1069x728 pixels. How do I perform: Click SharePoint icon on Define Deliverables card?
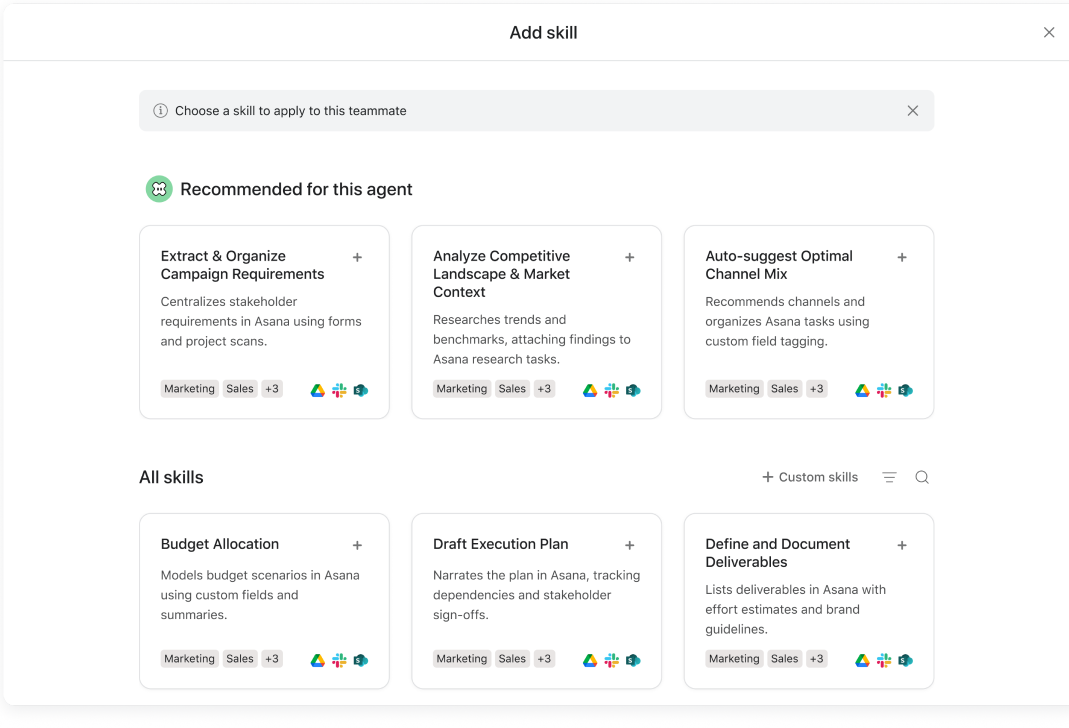(905, 660)
